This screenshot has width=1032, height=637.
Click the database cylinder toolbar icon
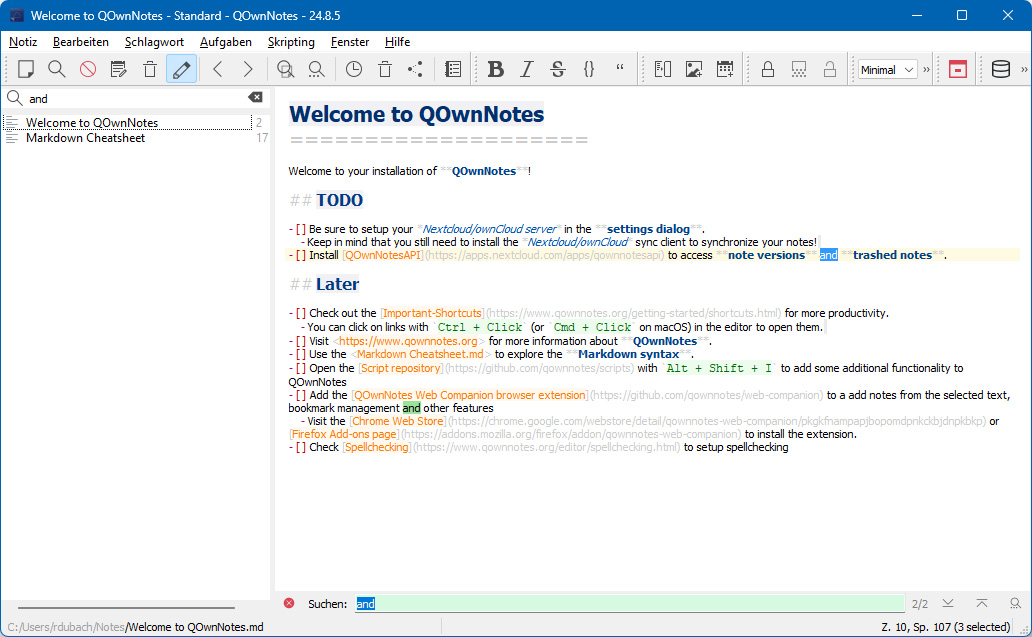[1000, 69]
